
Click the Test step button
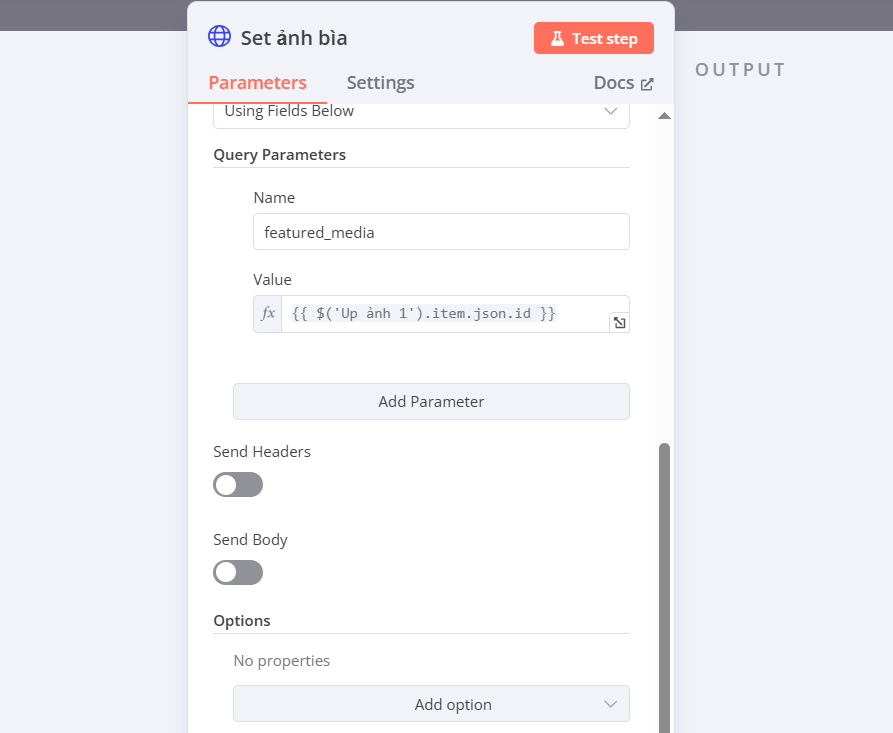coord(593,38)
